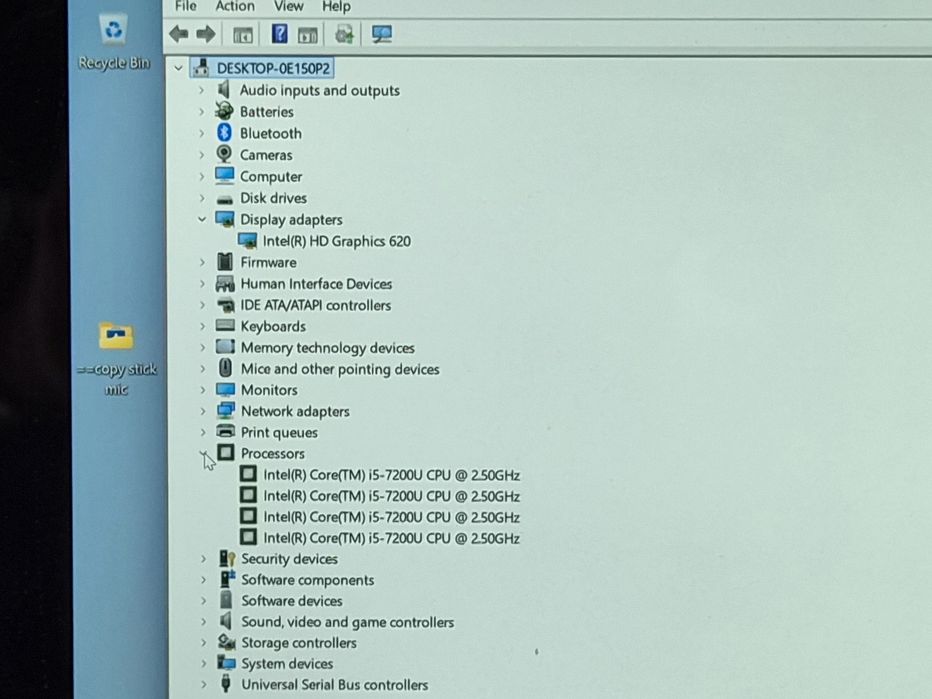Click the Firmware category icon
The height and width of the screenshot is (699, 932).
[x=225, y=262]
